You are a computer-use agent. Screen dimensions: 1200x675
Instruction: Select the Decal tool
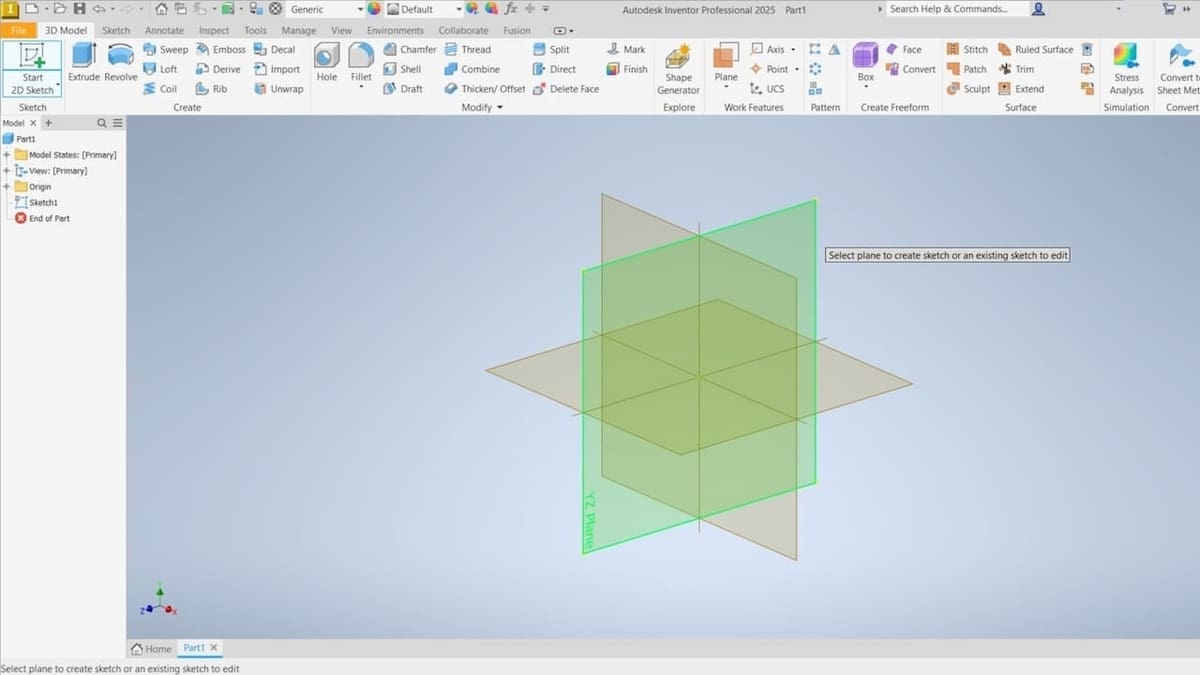275,49
